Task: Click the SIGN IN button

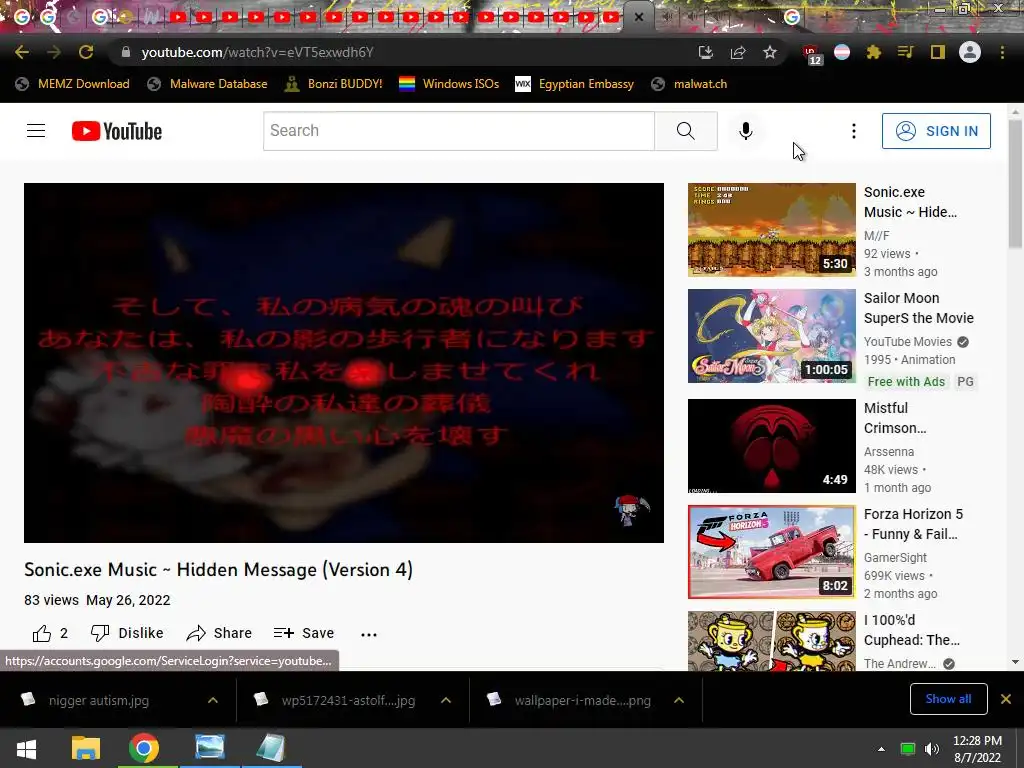Action: [936, 131]
